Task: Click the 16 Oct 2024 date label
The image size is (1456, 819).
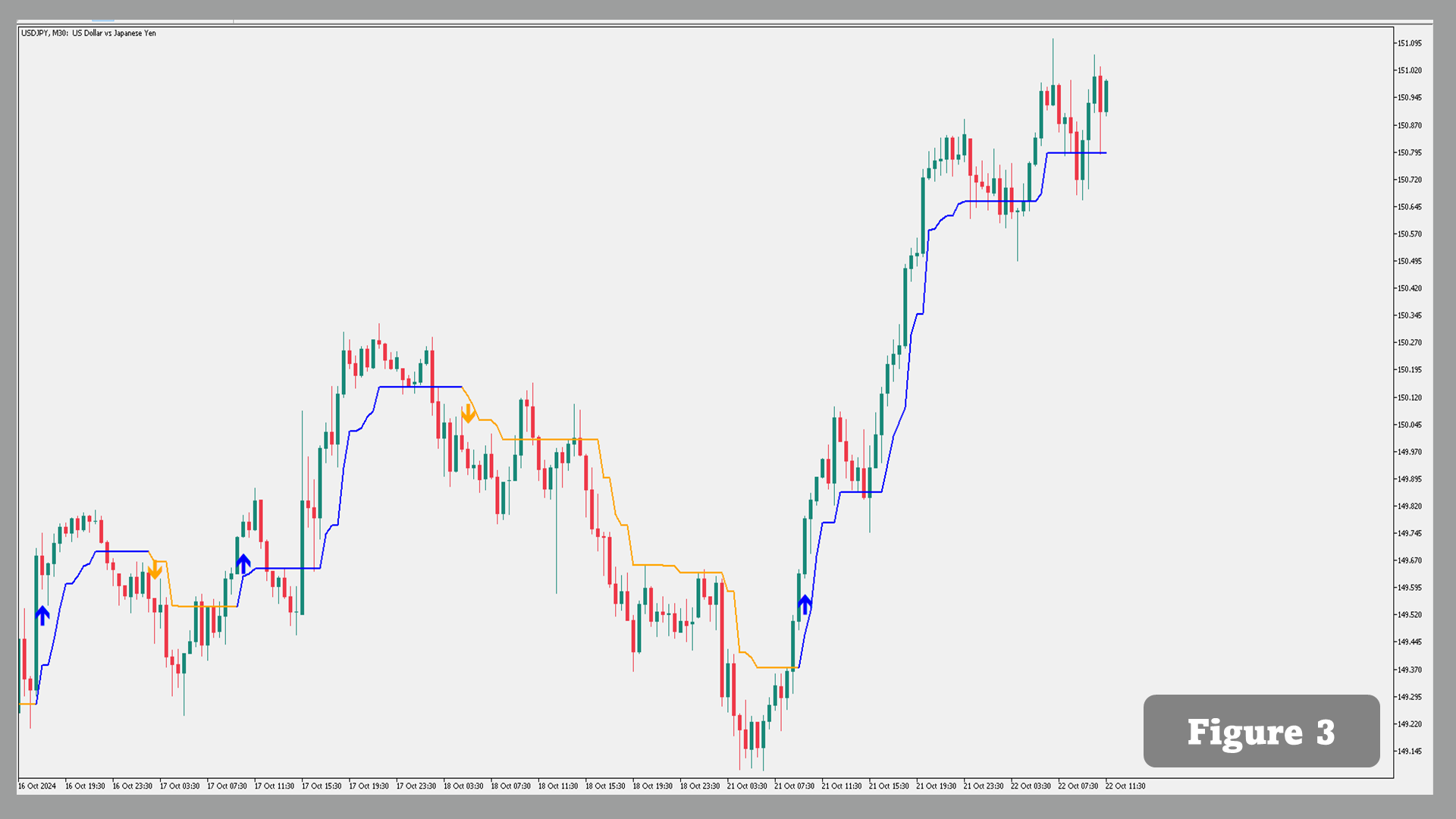Action: (x=37, y=786)
